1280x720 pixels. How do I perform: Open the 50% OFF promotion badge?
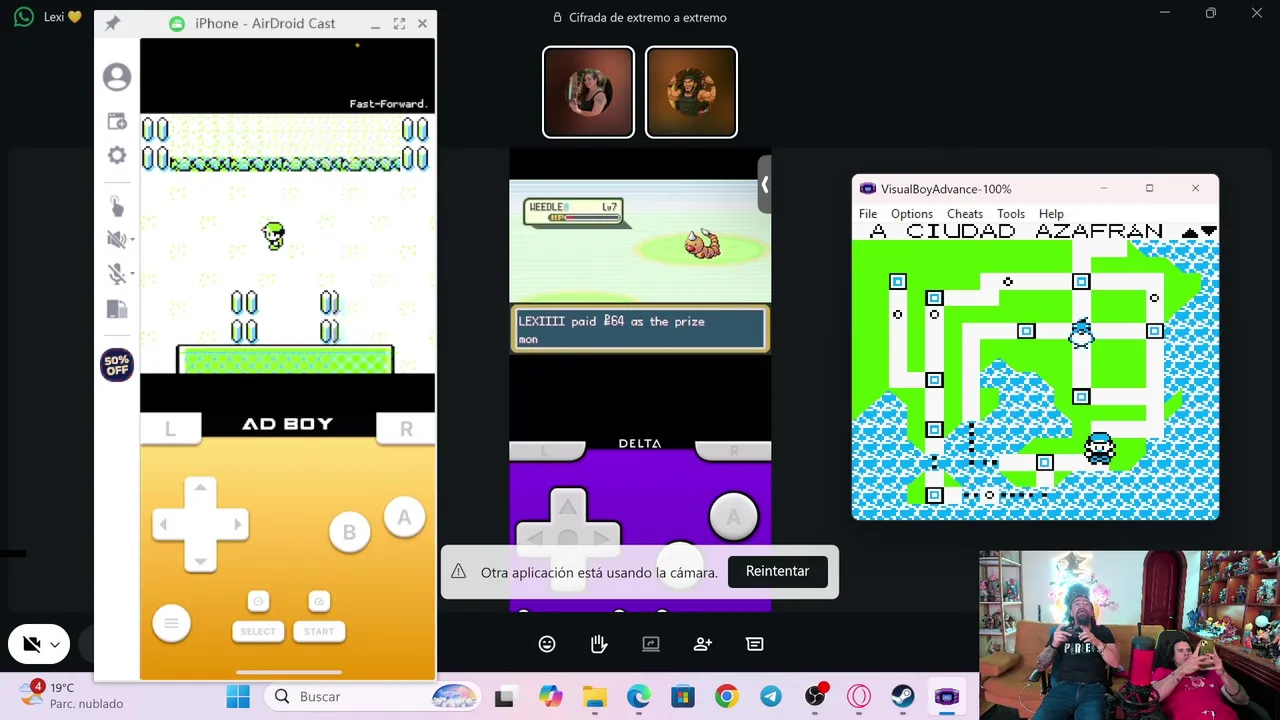tap(117, 365)
